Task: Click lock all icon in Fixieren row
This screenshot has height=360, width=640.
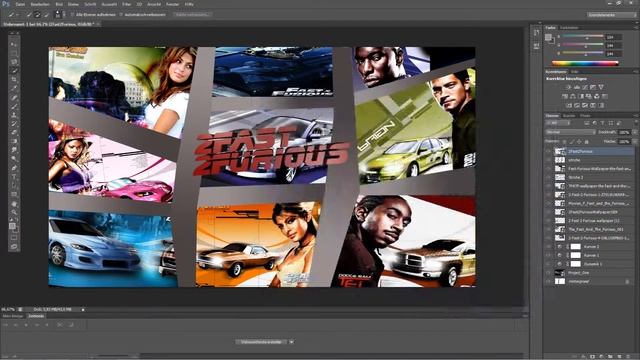Action: point(587,142)
